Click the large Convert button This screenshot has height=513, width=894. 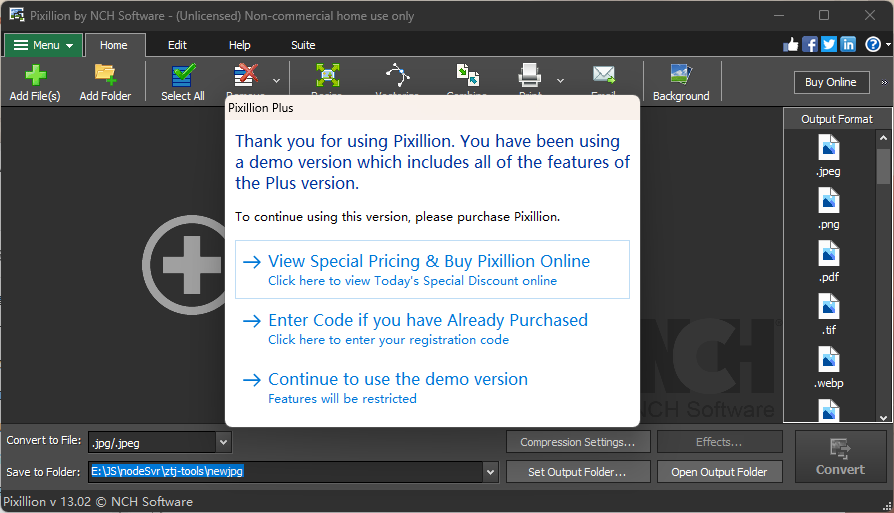click(840, 457)
